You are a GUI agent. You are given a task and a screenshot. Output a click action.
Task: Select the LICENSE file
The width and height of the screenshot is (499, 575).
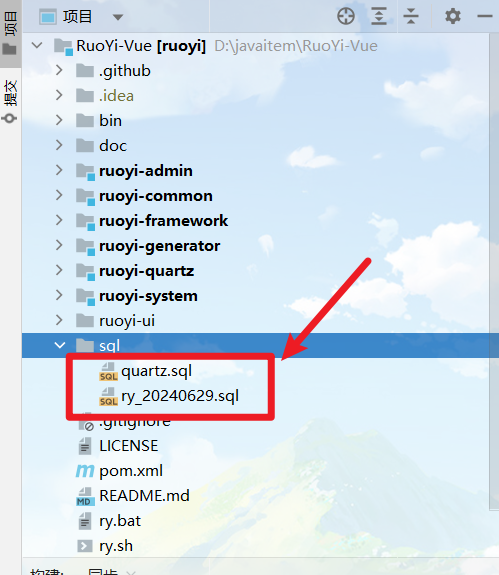tap(129, 446)
